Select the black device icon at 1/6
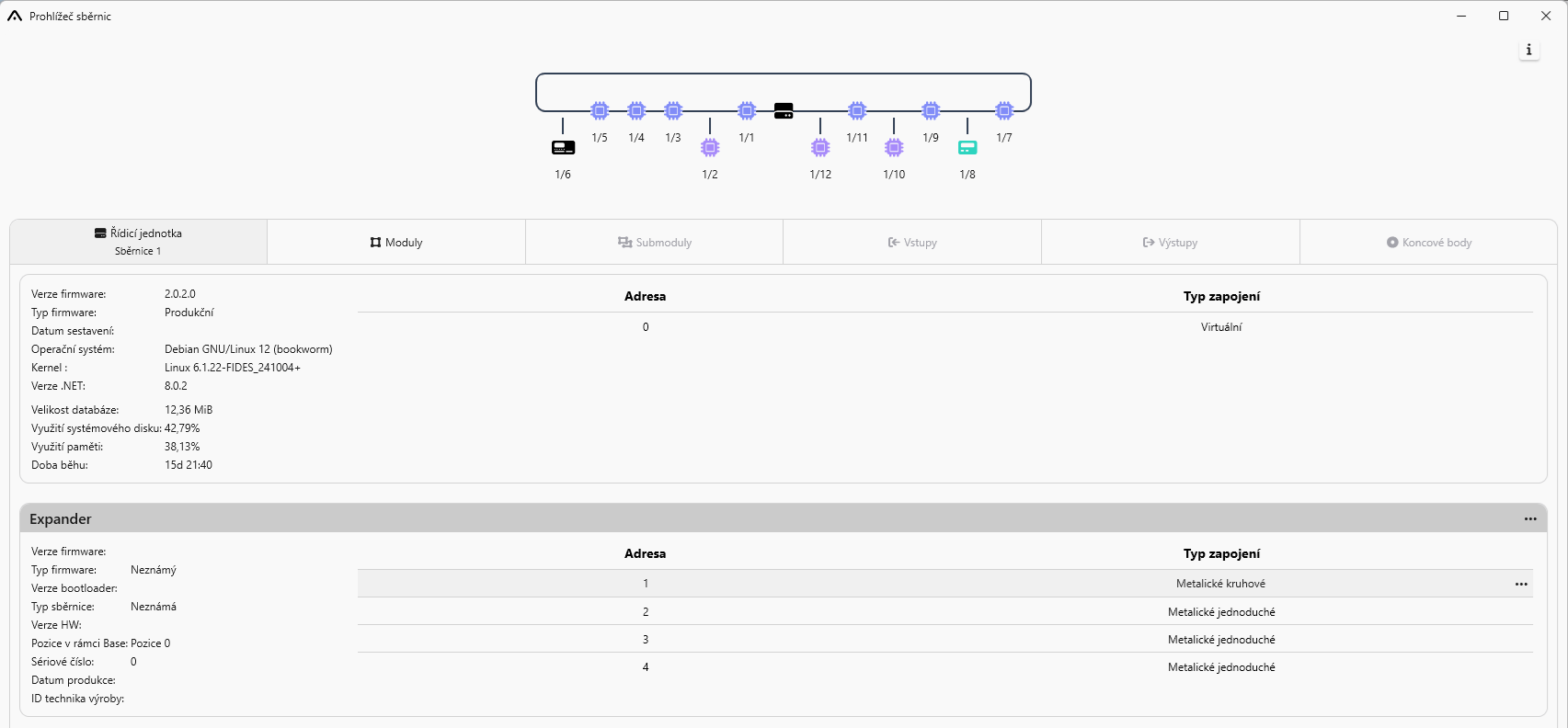Image resolution: width=1568 pixels, height=728 pixels. click(563, 148)
